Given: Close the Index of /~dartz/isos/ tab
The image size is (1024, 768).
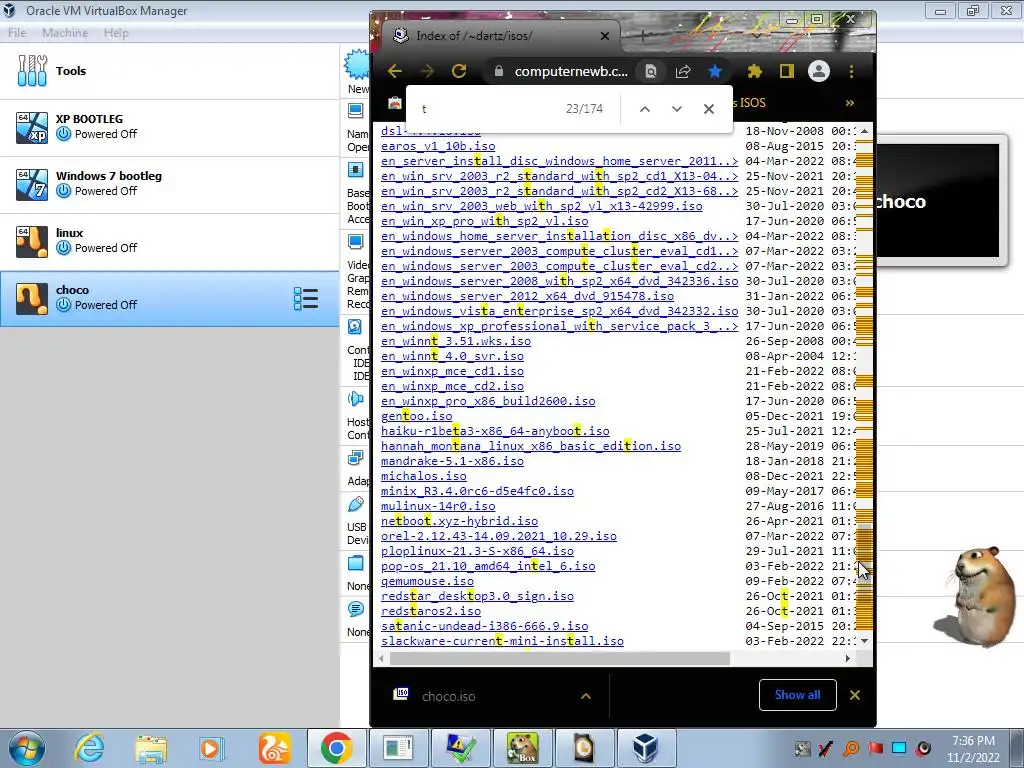Looking at the screenshot, I should click(605, 36).
